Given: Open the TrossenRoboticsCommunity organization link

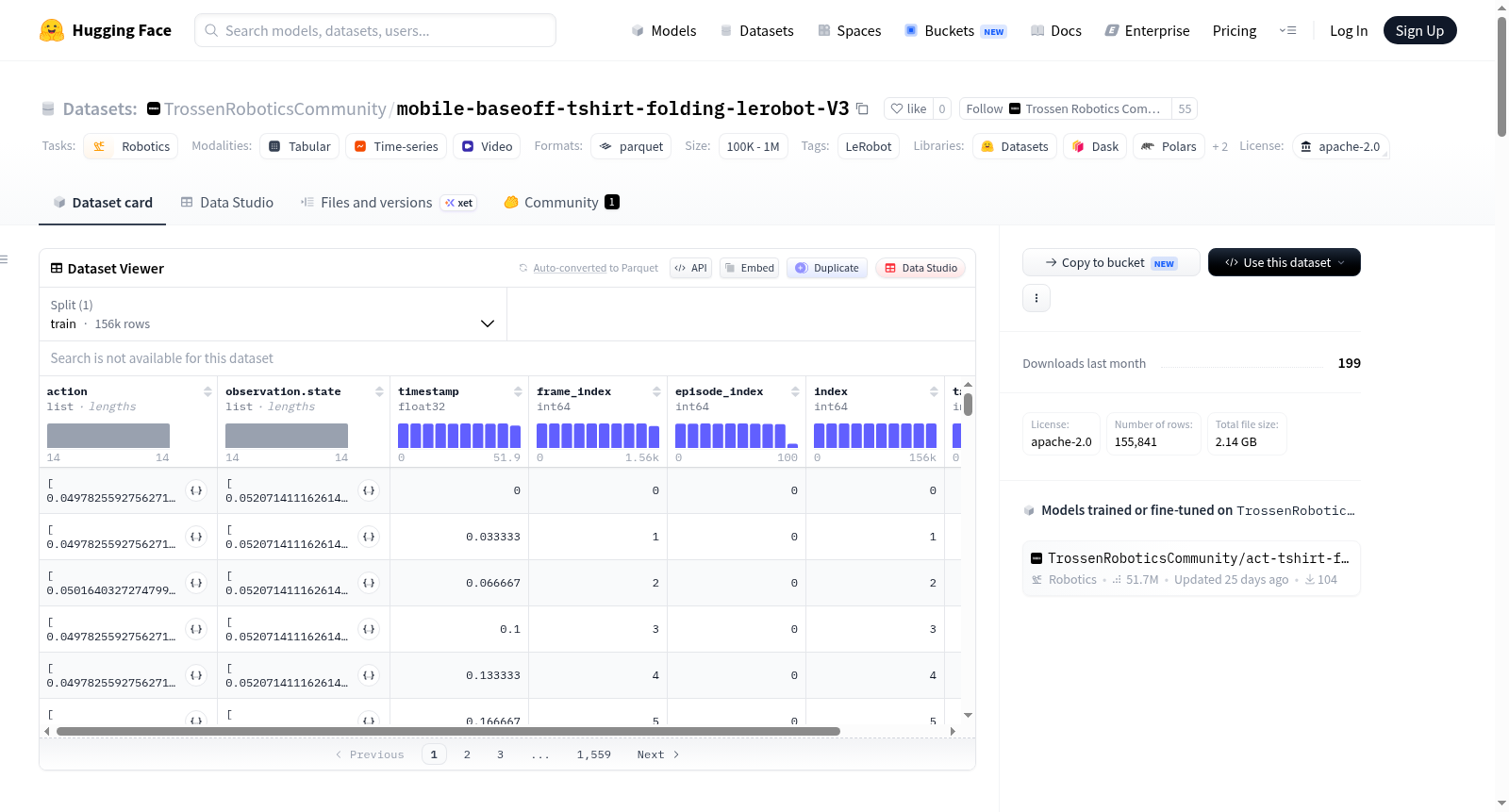Looking at the screenshot, I should tap(274, 108).
